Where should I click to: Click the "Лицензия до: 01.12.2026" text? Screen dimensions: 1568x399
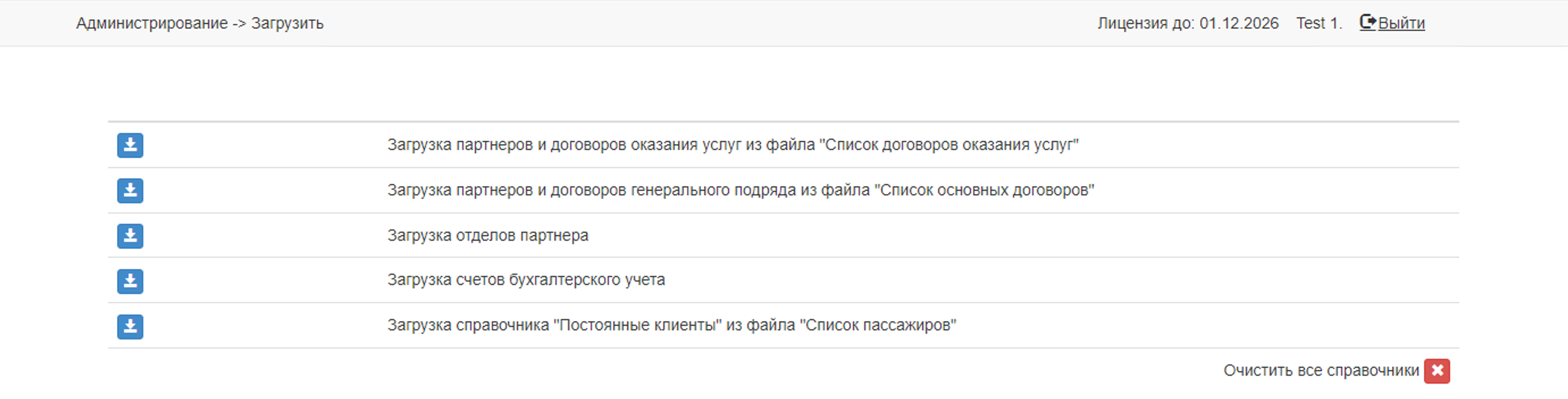(1188, 23)
